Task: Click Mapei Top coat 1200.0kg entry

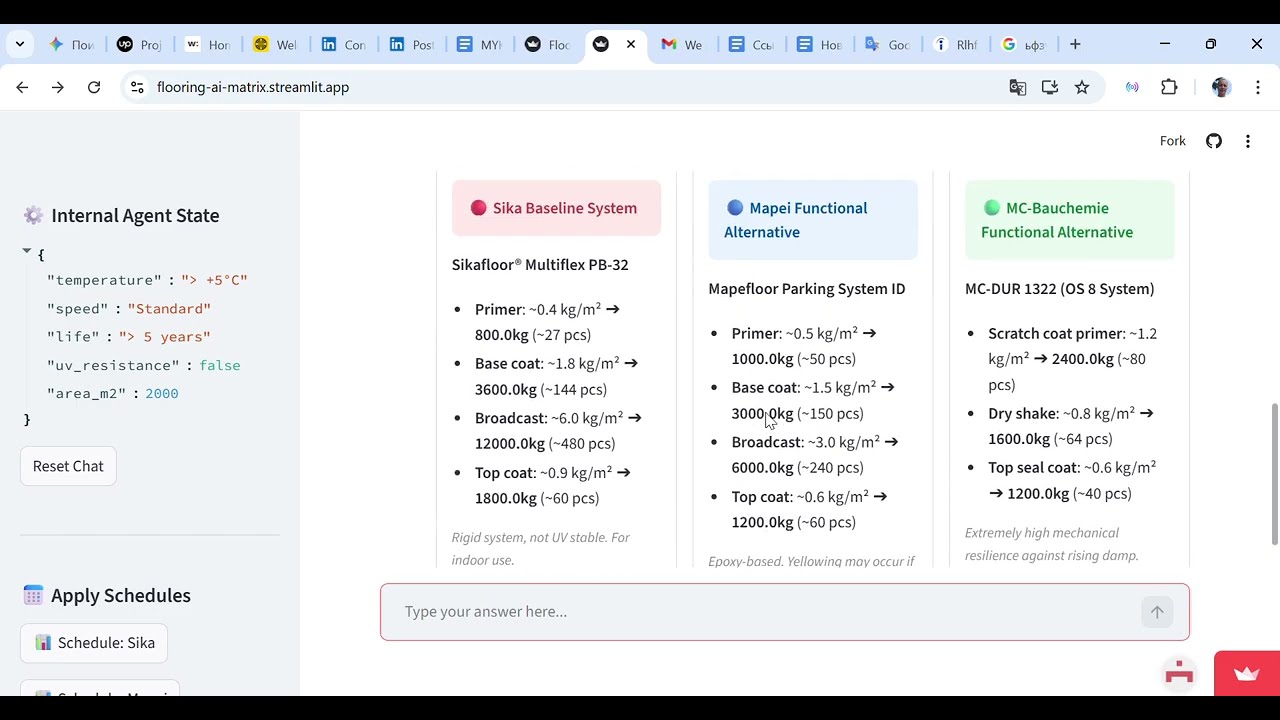Action: 809,509
